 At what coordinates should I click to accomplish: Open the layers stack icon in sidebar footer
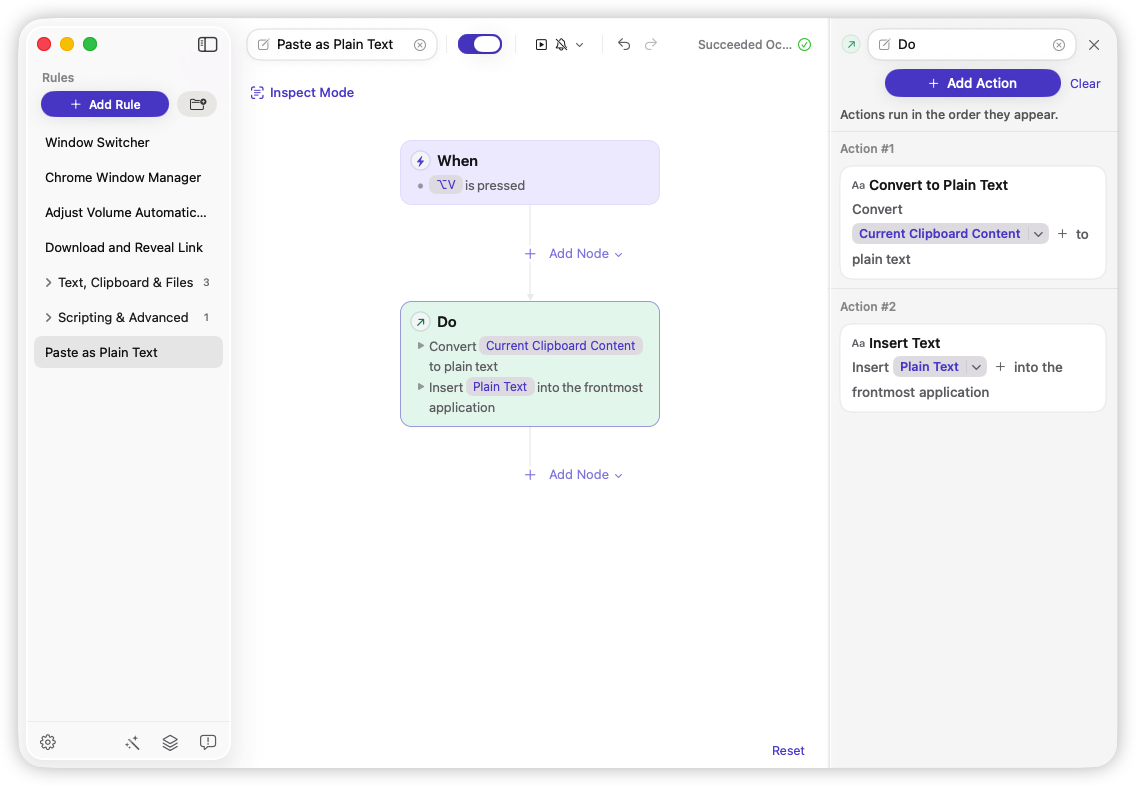(170, 743)
